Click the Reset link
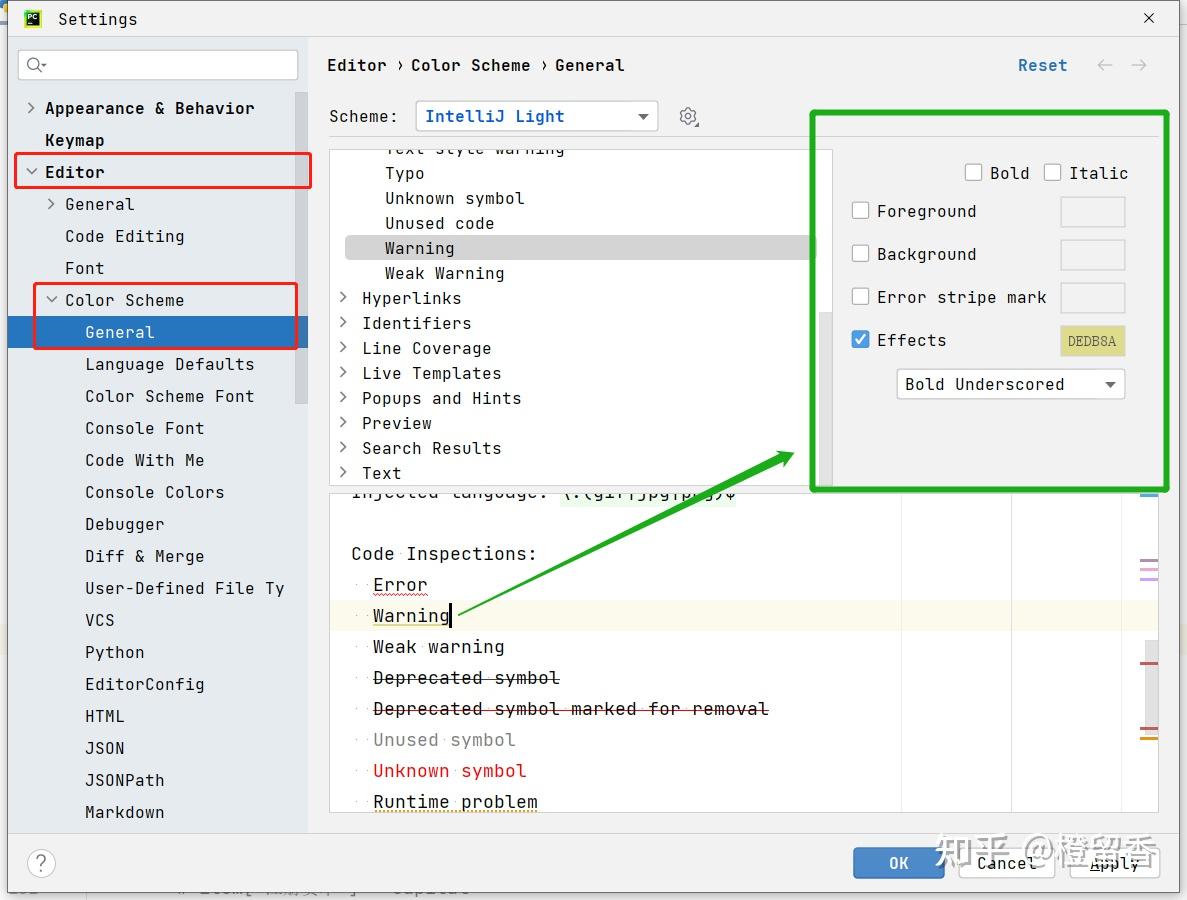 tap(1042, 64)
